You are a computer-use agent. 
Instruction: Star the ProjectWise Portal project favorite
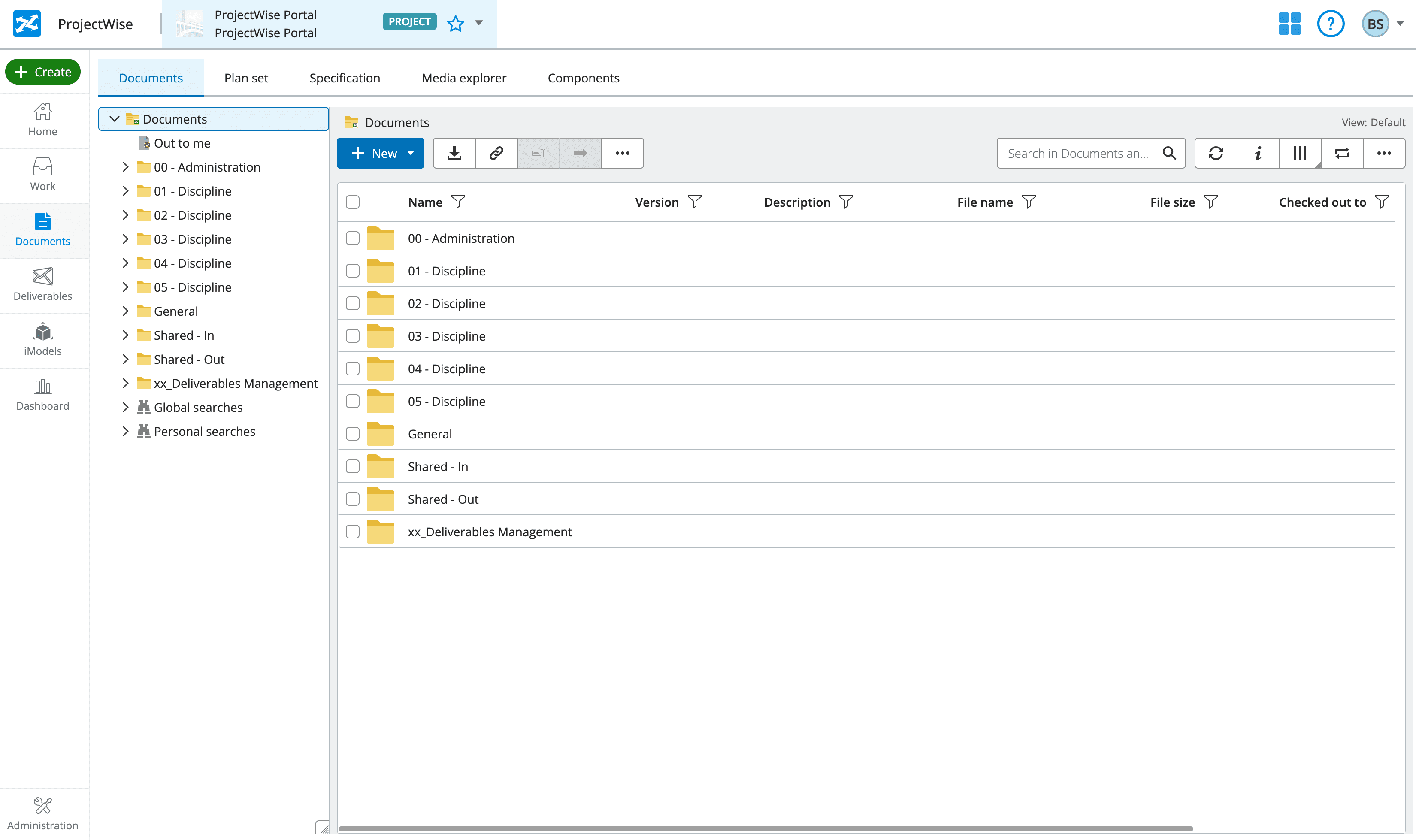tap(456, 23)
